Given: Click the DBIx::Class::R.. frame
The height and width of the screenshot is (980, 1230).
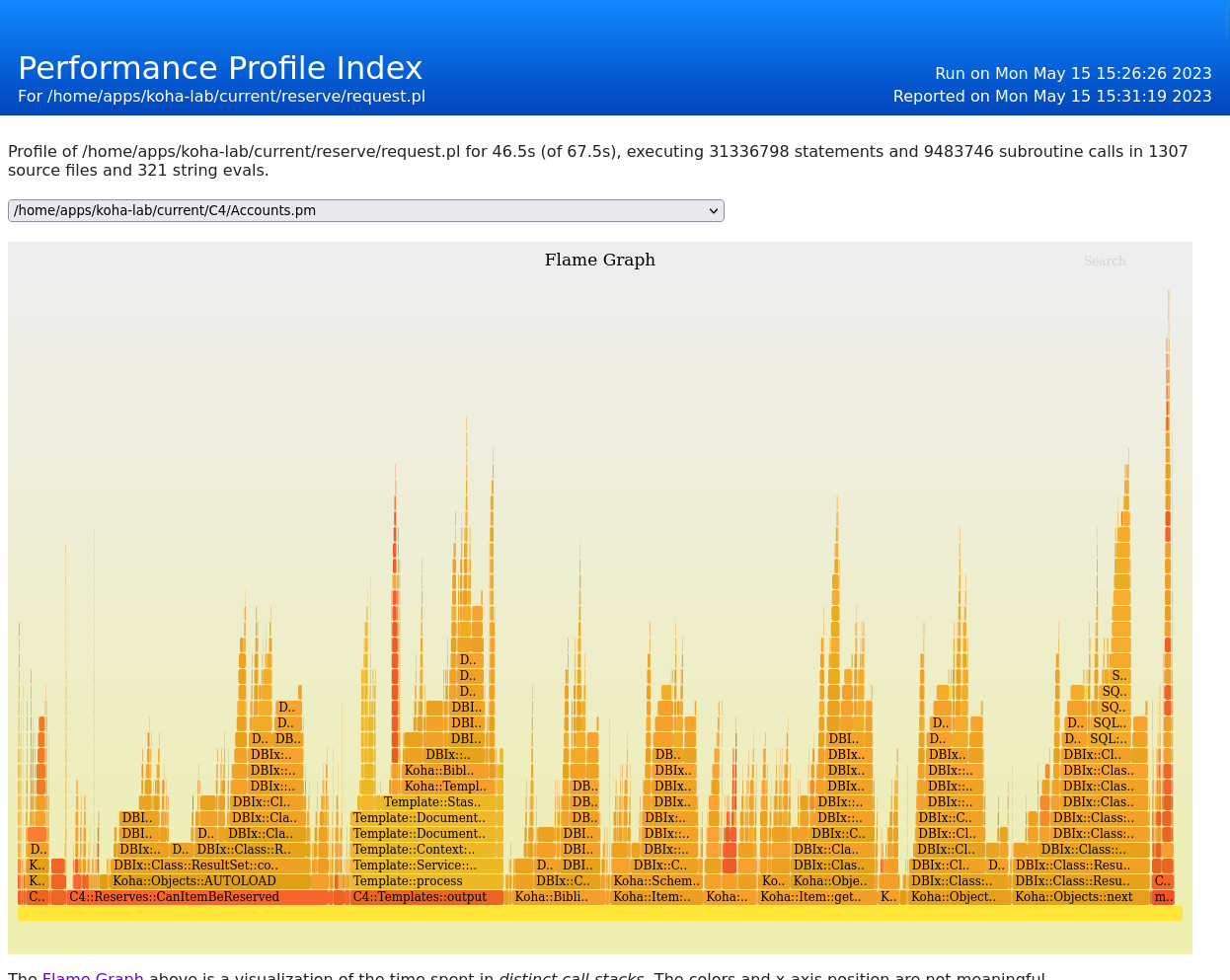Looking at the screenshot, I should 244,850.
